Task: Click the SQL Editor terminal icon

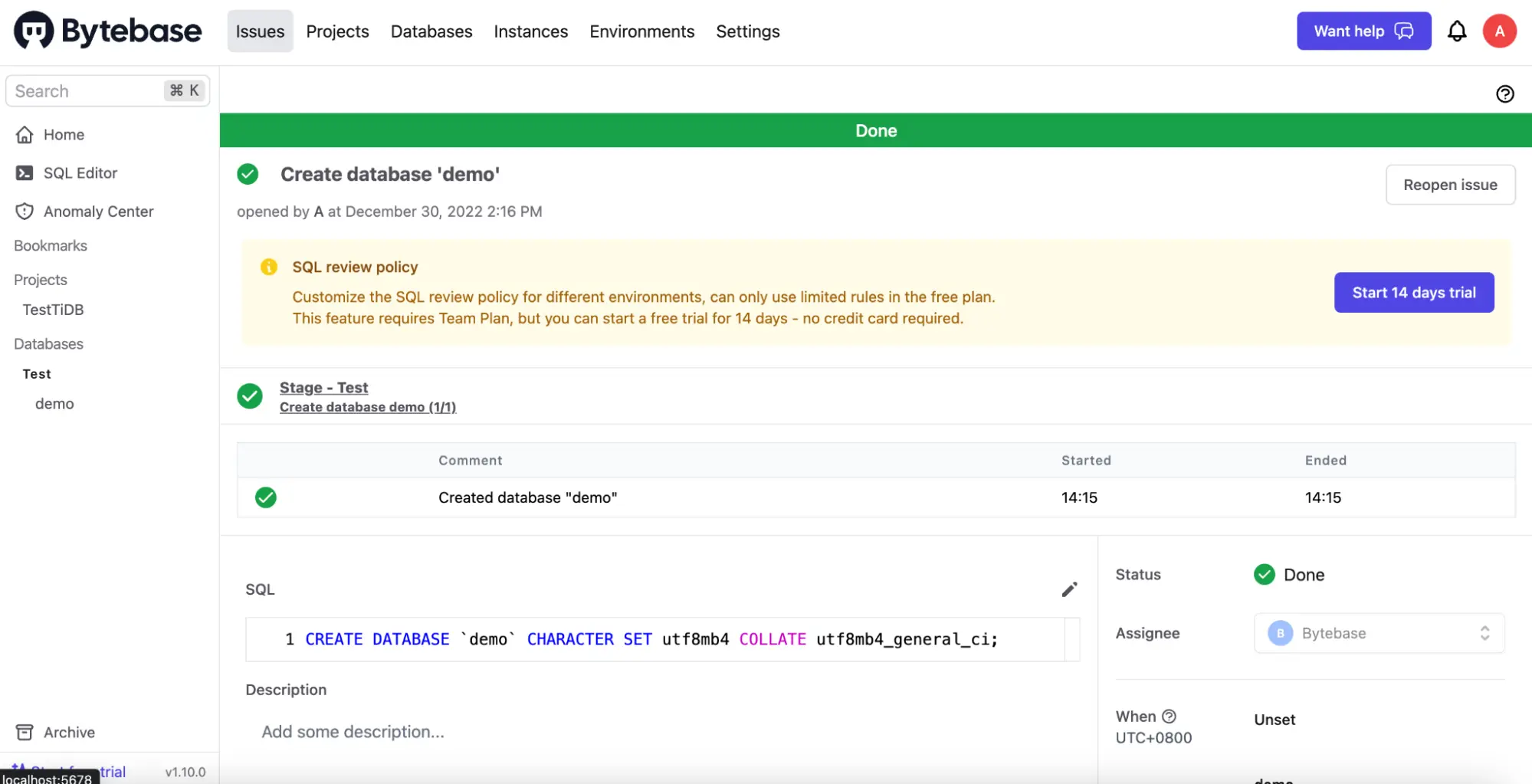Action: point(25,173)
